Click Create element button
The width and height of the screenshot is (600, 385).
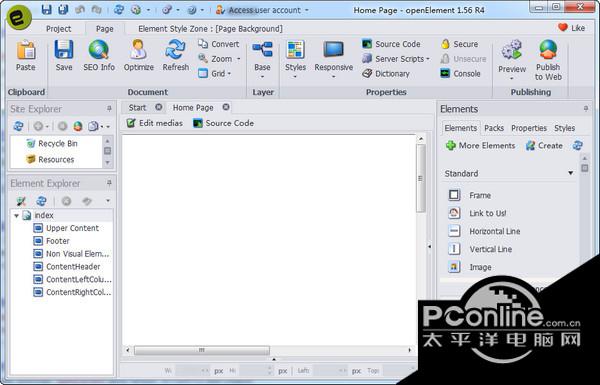pos(544,146)
